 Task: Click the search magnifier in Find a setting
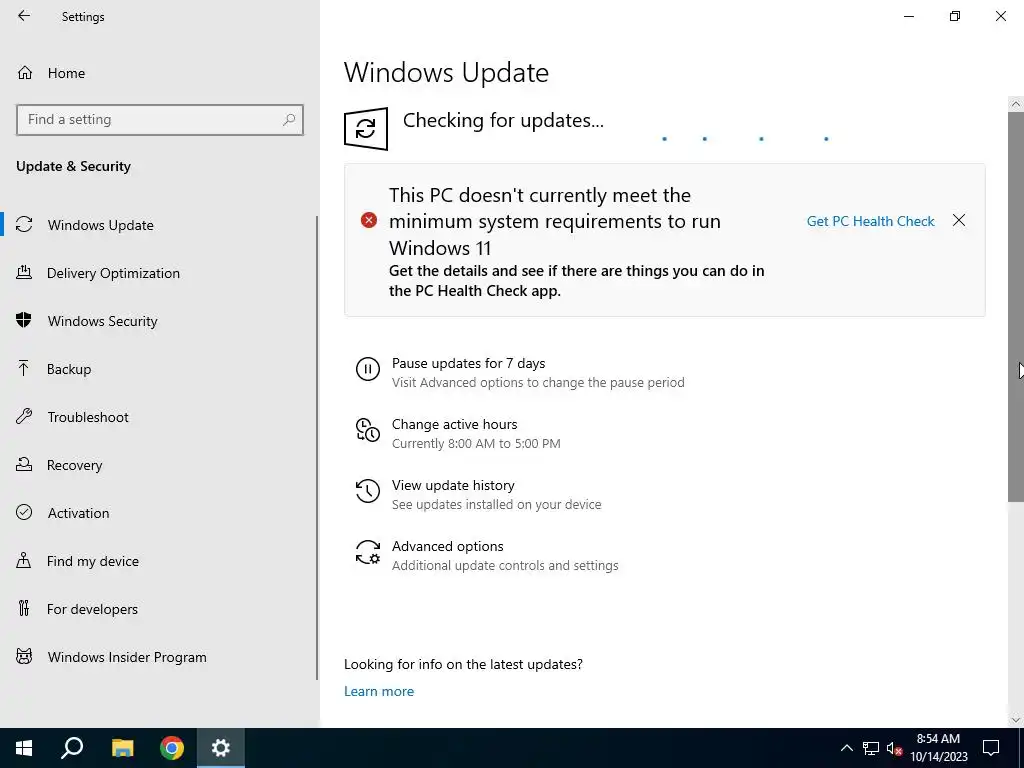pyautogui.click(x=289, y=120)
